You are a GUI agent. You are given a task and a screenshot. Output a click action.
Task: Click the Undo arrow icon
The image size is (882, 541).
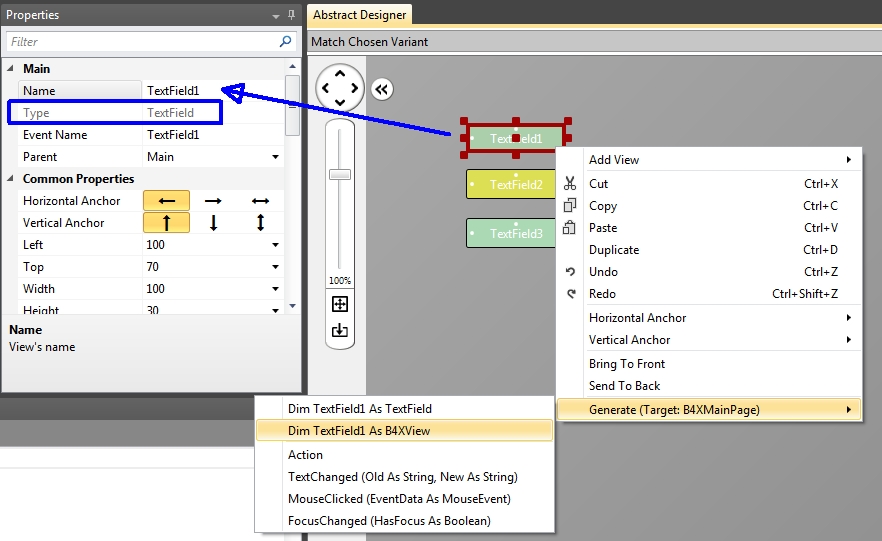point(570,272)
